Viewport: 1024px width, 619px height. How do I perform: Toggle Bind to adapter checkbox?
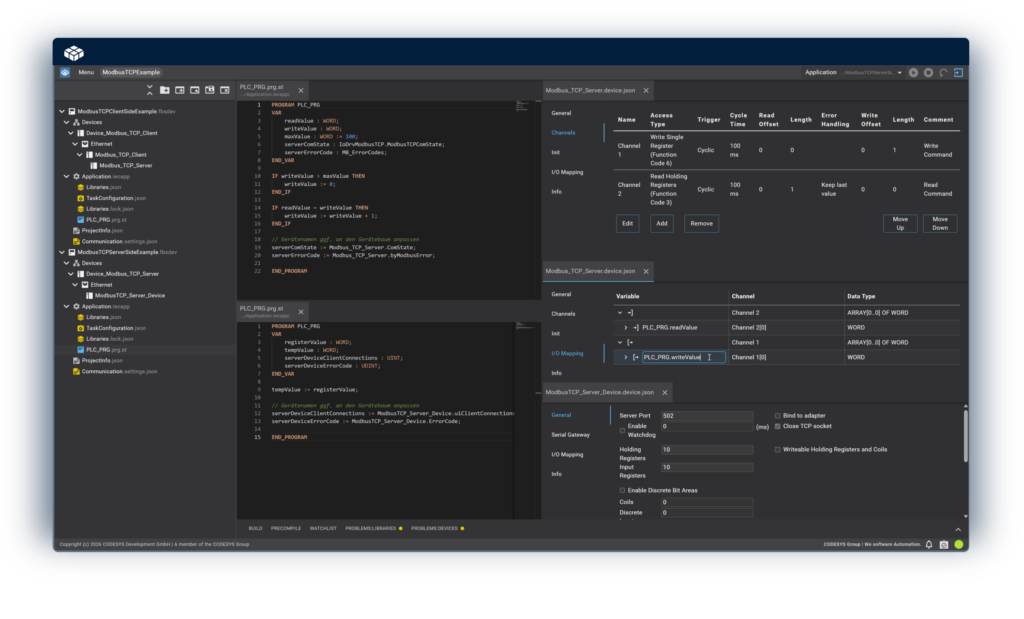[x=778, y=415]
